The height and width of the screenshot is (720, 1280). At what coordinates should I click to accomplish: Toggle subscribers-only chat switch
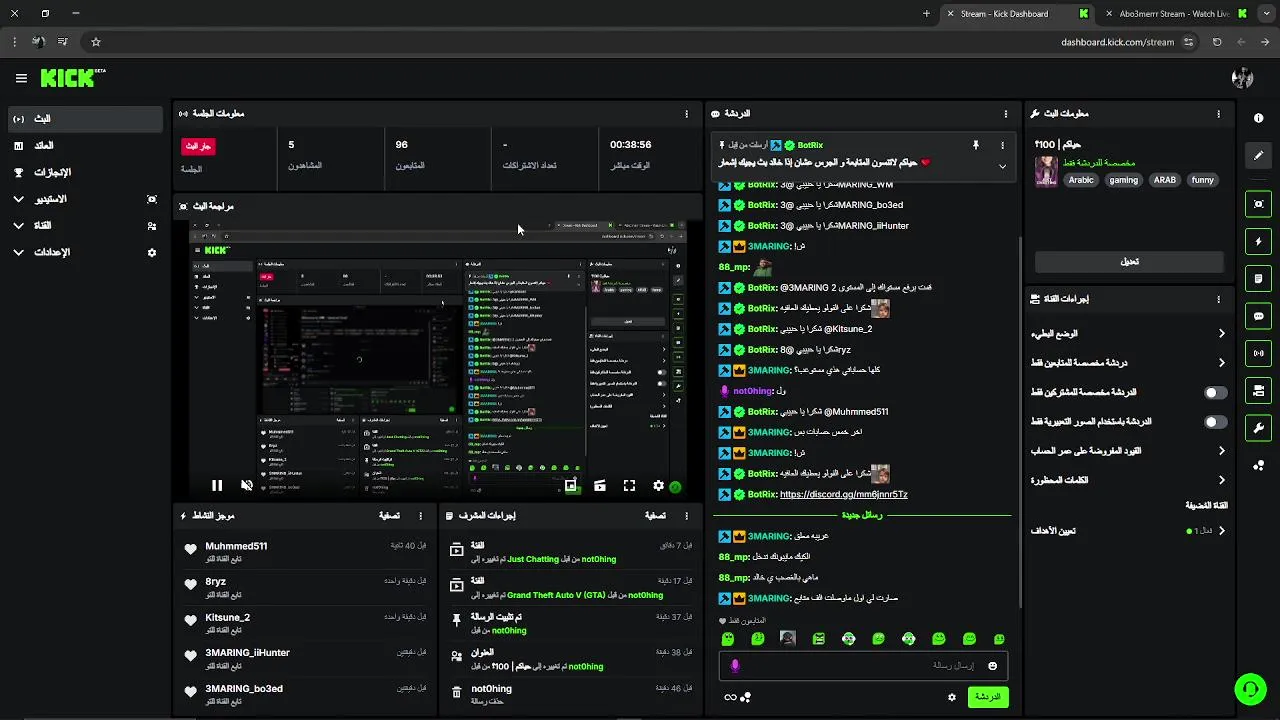pyautogui.click(x=1215, y=393)
